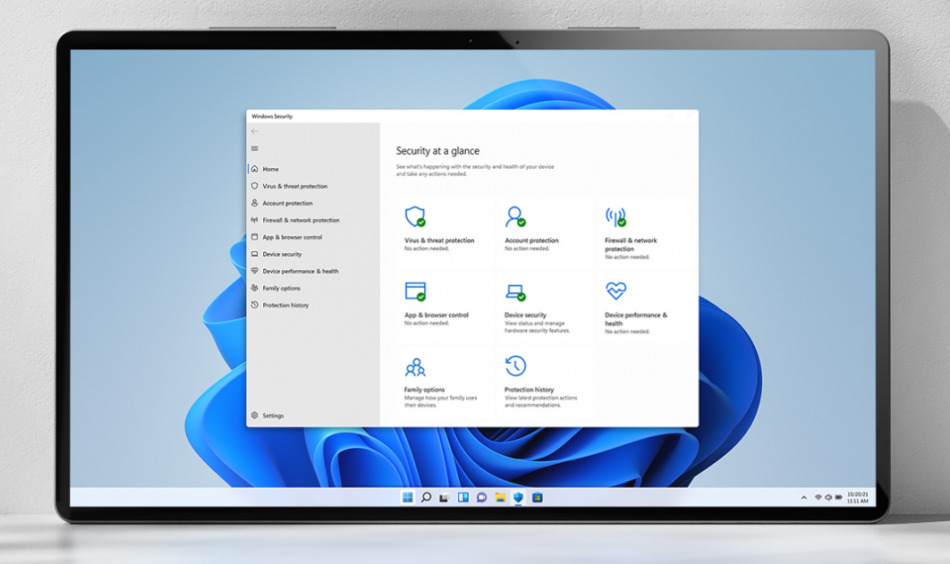Open the Windows Start menu
This screenshot has width=950, height=564.
[407, 497]
